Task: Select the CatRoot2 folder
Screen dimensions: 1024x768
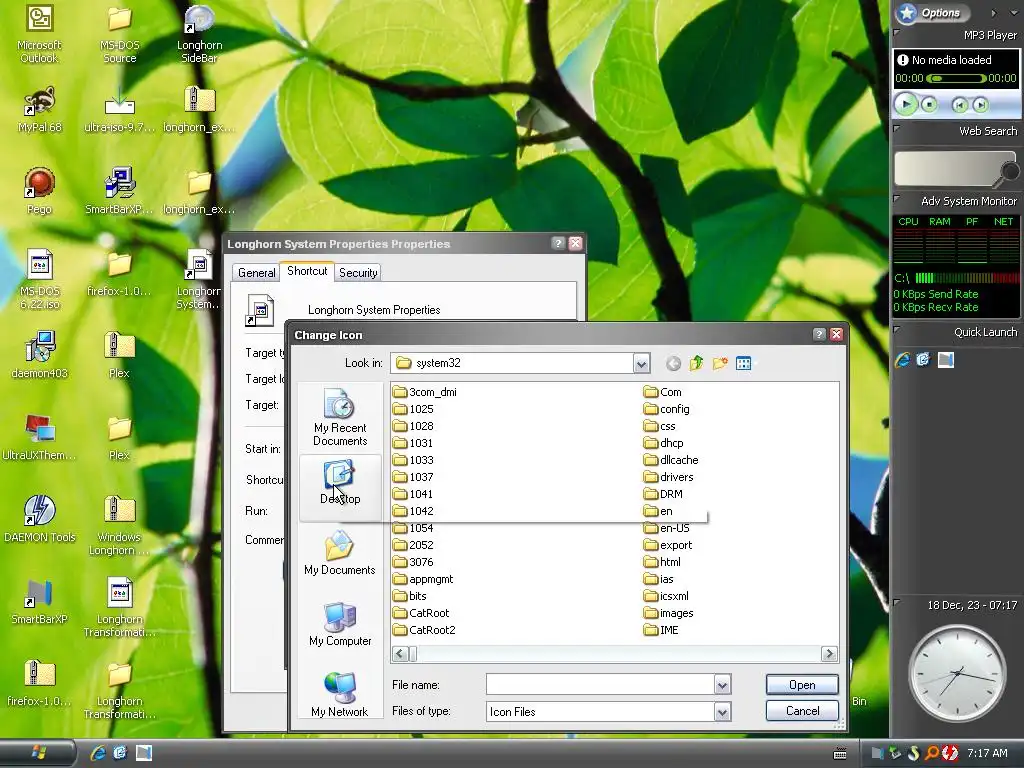Action: tap(424, 630)
